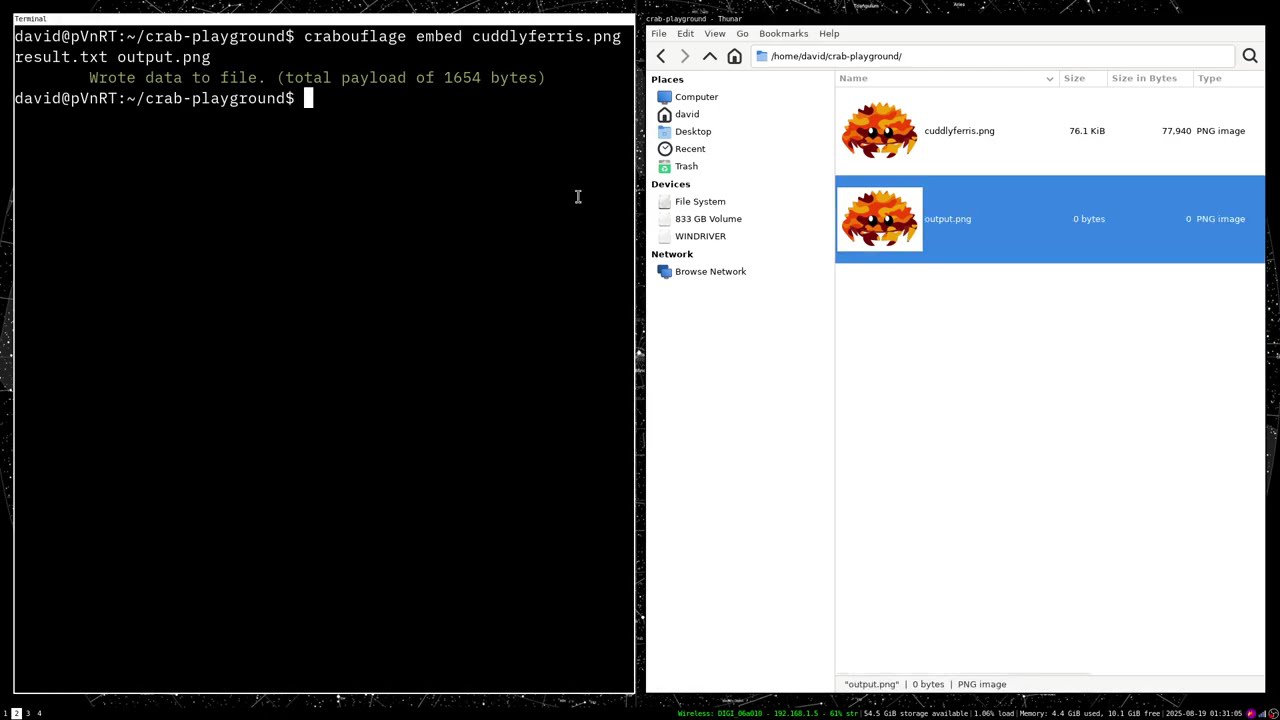
Task: Open the david home folder label
Action: pos(687,114)
